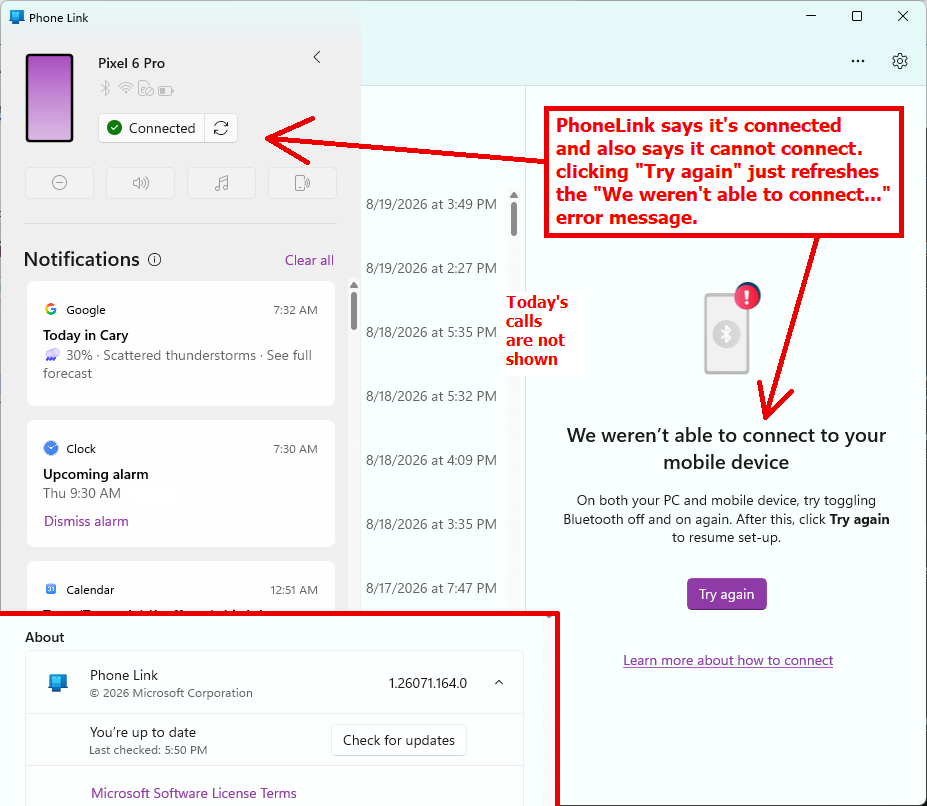Toggle Do Not Disturb on phone

point(59,183)
